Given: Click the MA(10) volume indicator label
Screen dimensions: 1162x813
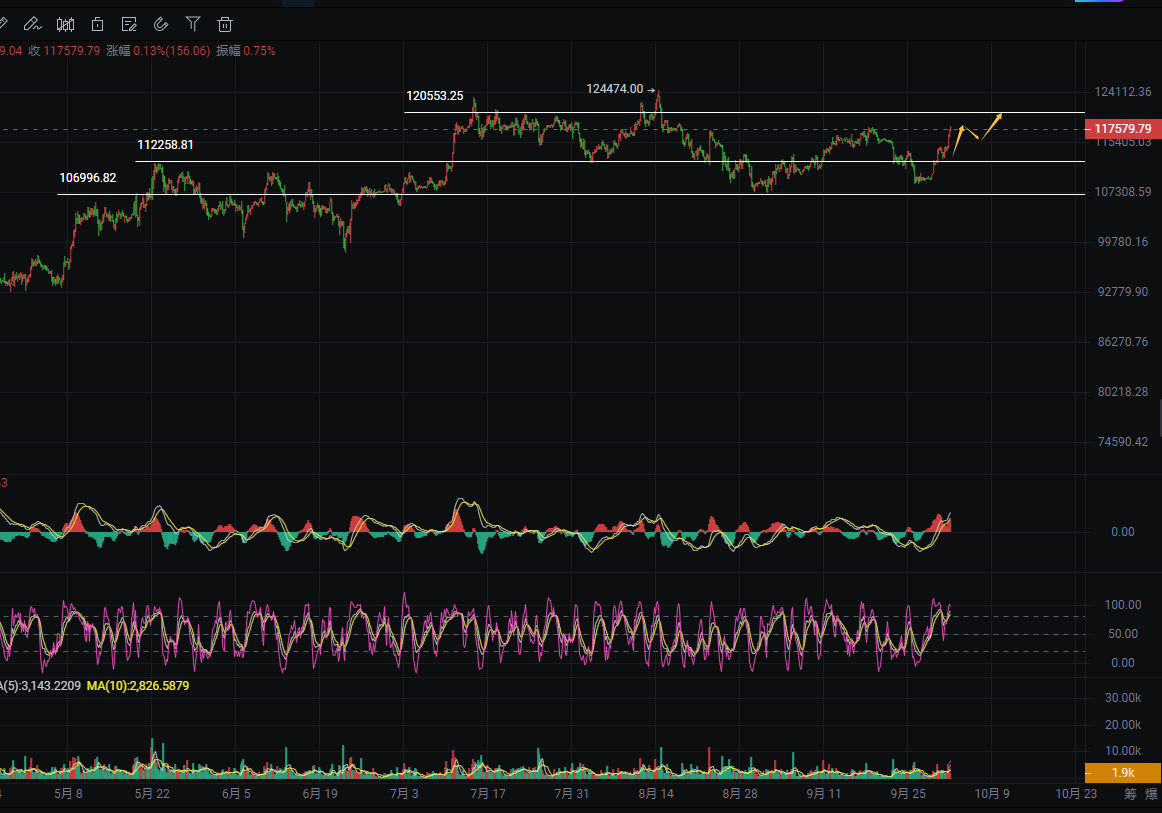Looking at the screenshot, I should coord(137,686).
